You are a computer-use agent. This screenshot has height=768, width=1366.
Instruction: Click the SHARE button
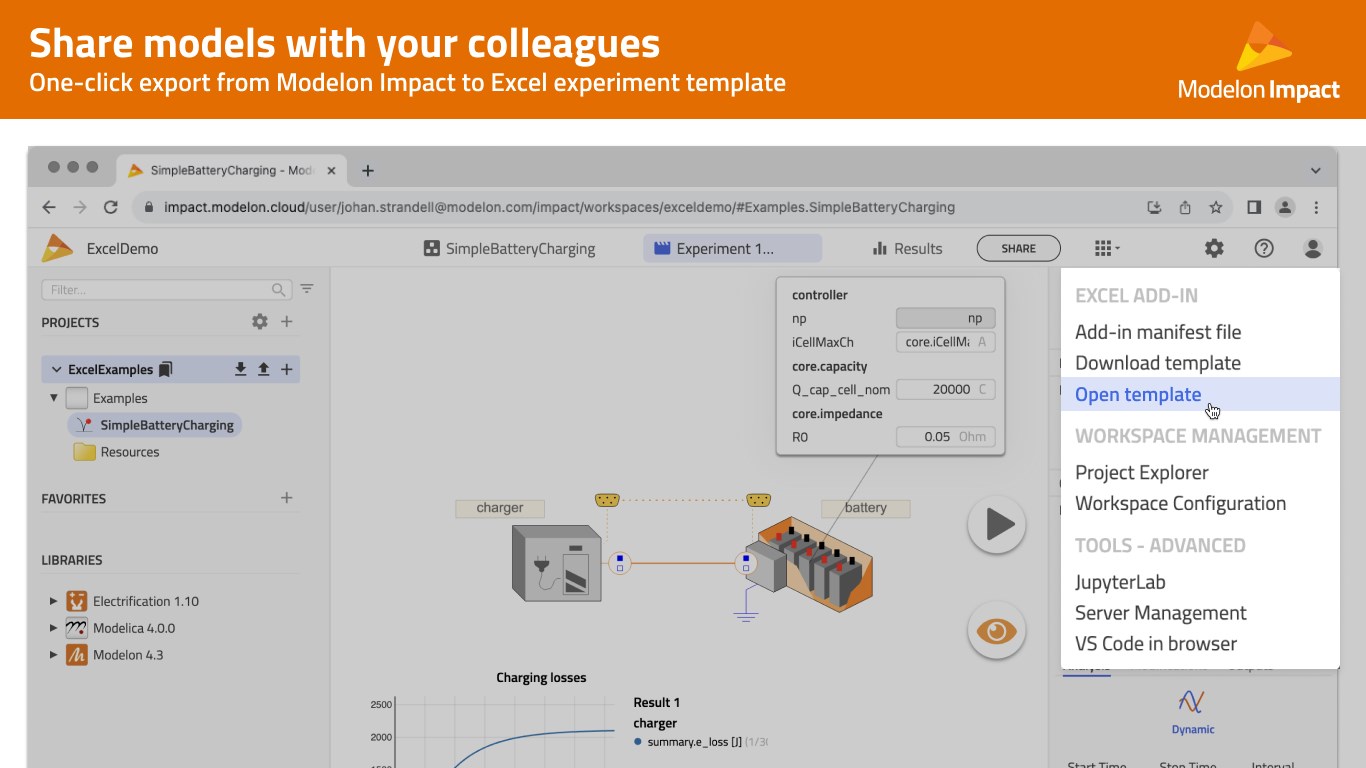tap(1019, 248)
